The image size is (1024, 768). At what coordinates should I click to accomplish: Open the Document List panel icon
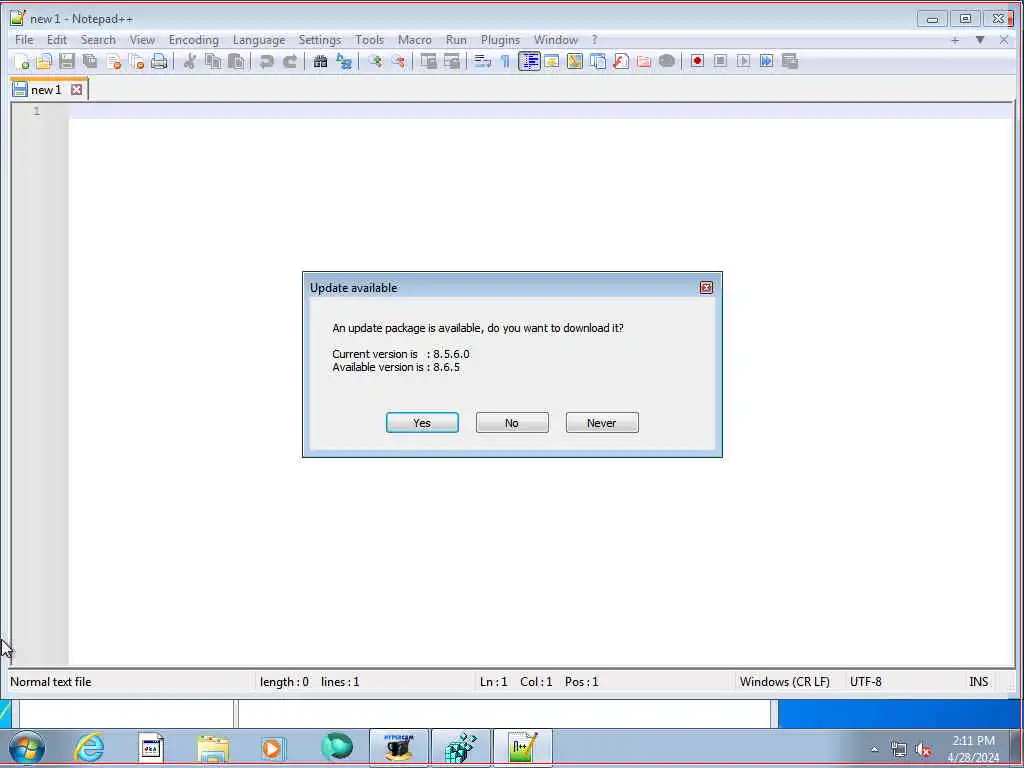(598, 61)
